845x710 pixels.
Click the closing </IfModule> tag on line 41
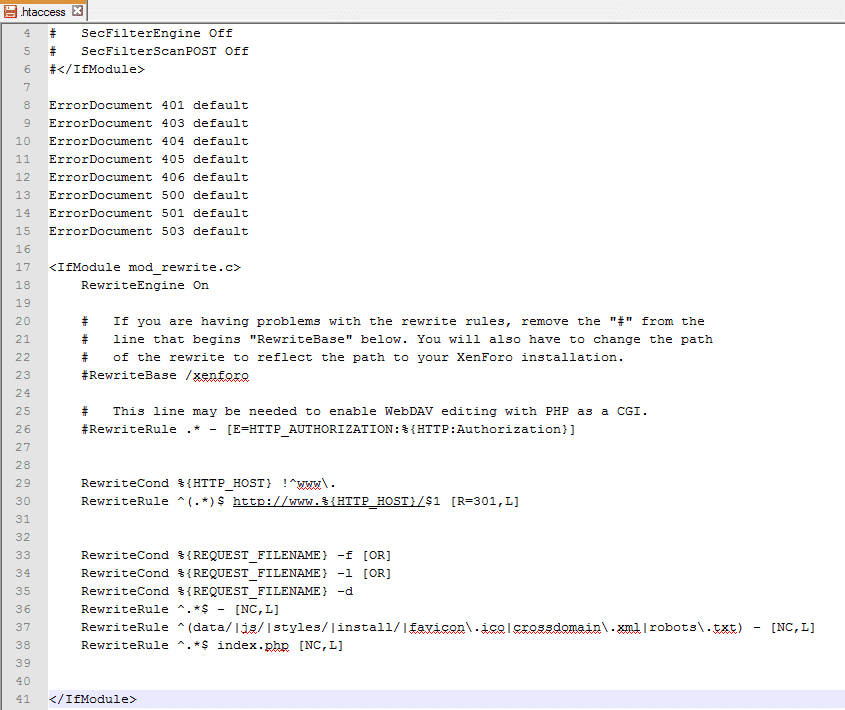[92, 699]
